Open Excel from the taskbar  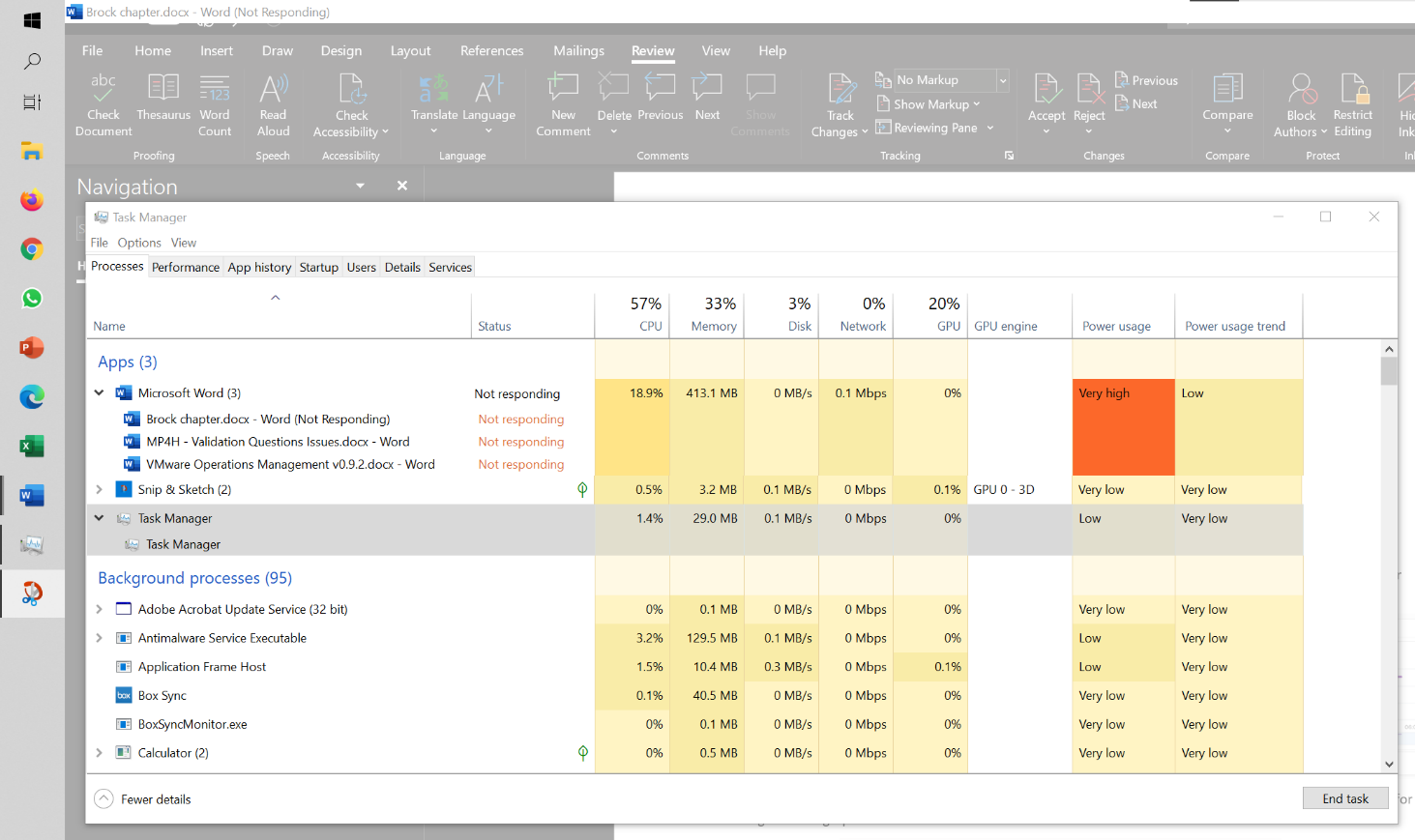click(x=32, y=446)
